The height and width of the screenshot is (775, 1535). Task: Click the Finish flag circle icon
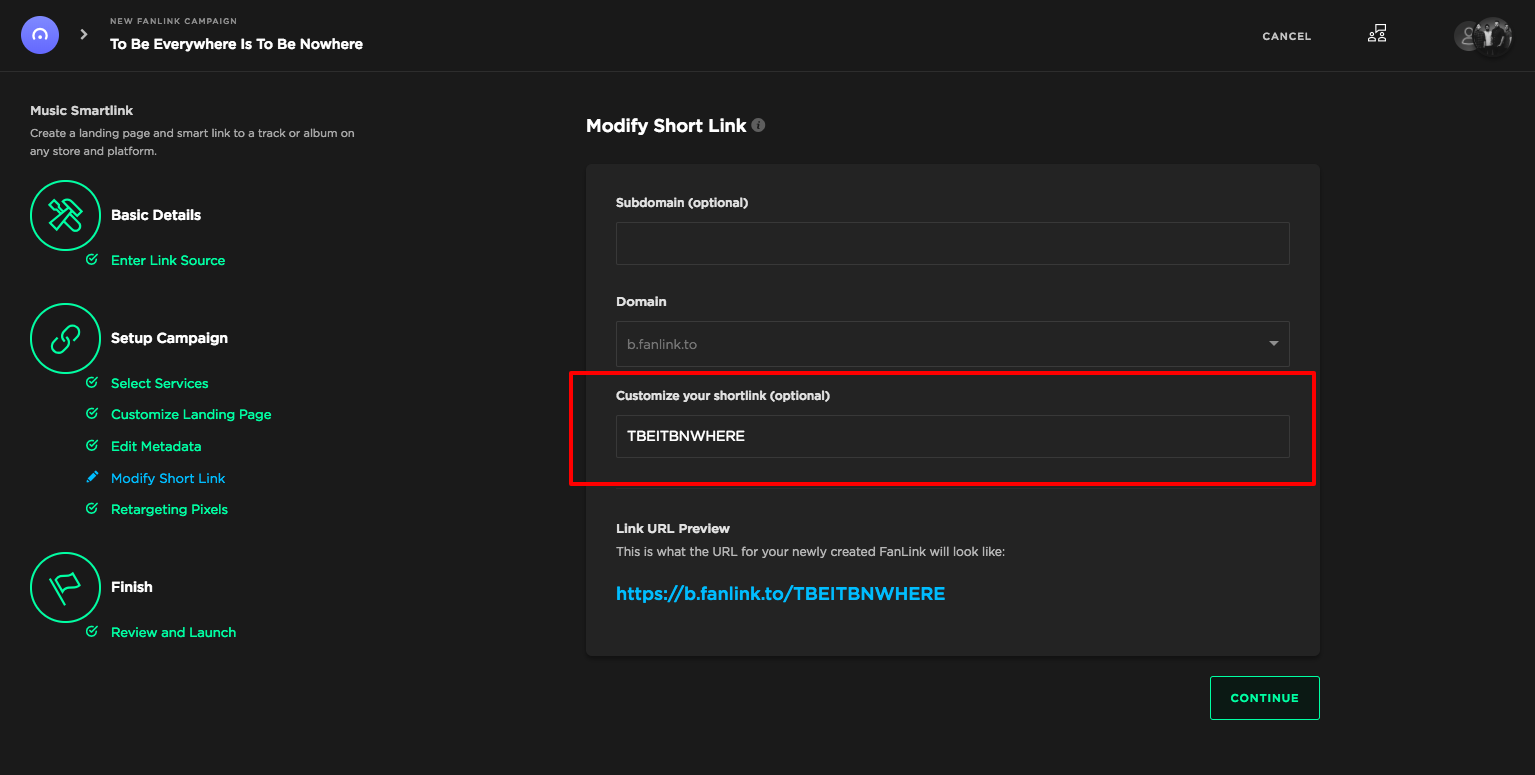point(66,587)
